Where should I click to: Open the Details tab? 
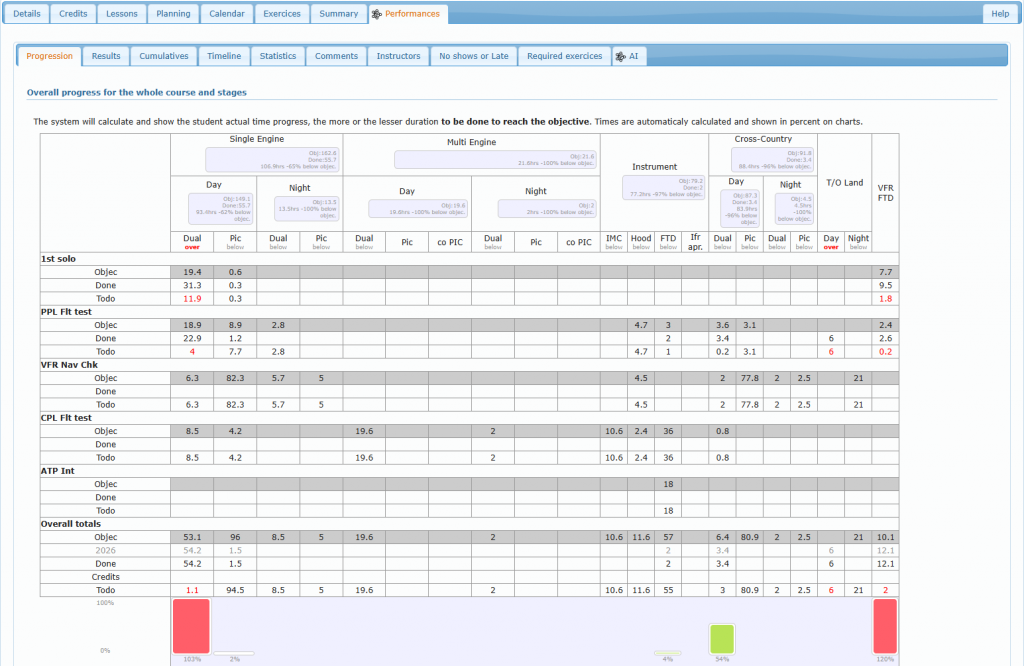pos(26,14)
